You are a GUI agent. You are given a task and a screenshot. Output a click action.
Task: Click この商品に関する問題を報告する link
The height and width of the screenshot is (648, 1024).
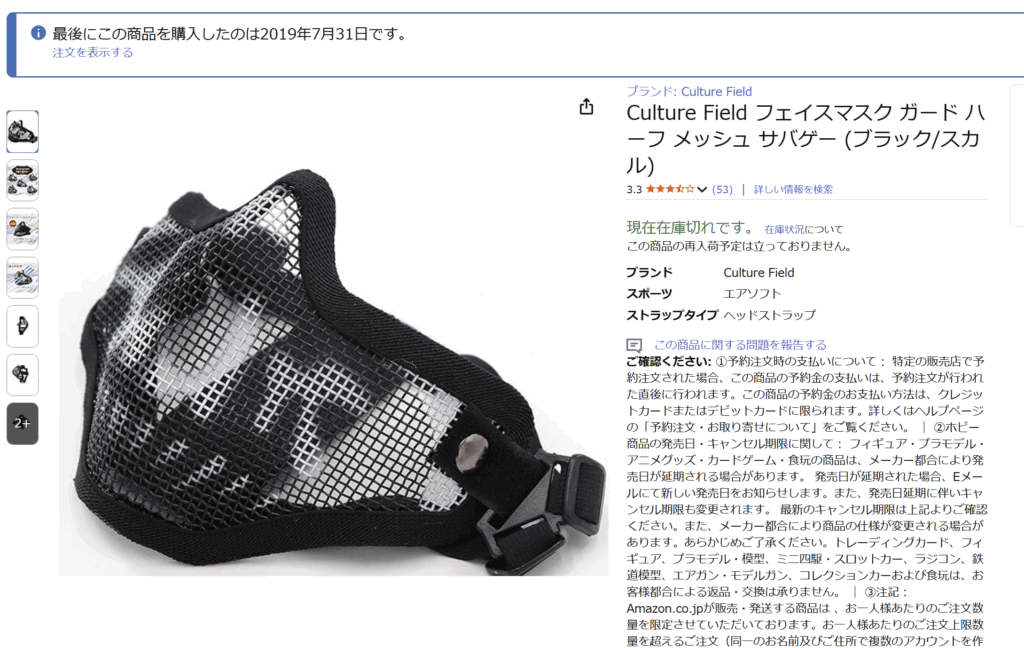point(741,345)
